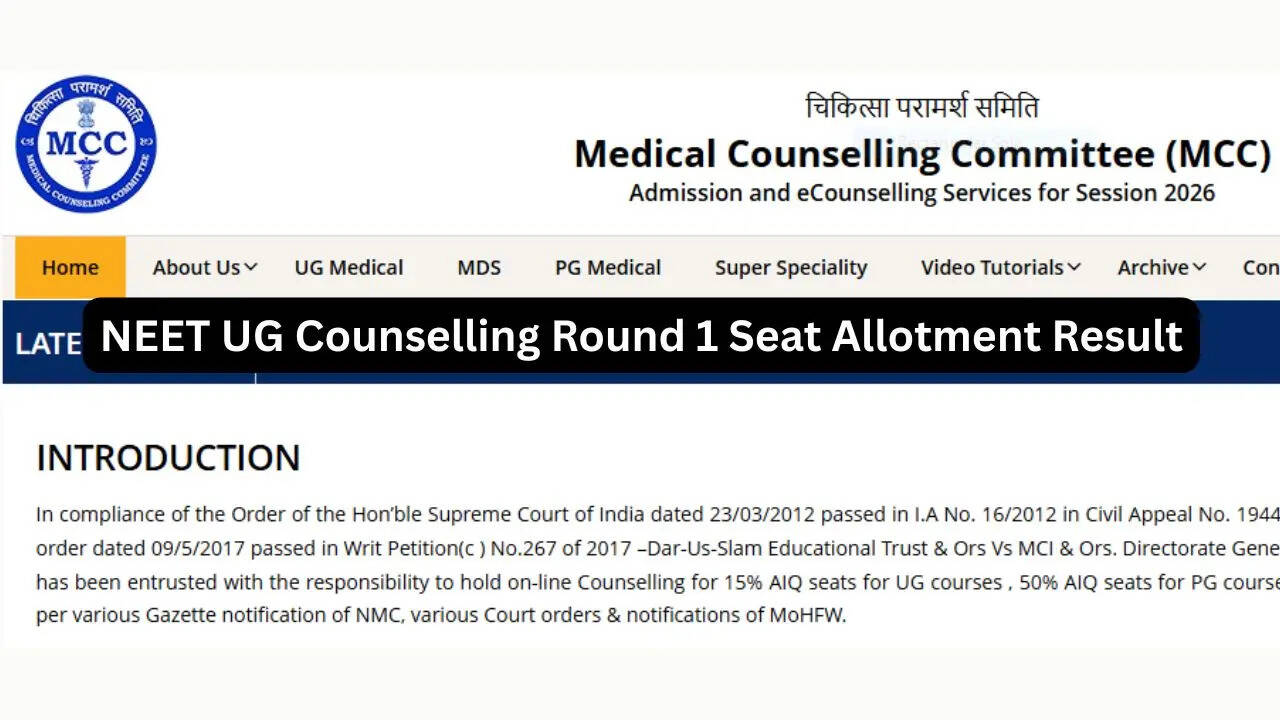Go to the UG Medical section

(349, 268)
